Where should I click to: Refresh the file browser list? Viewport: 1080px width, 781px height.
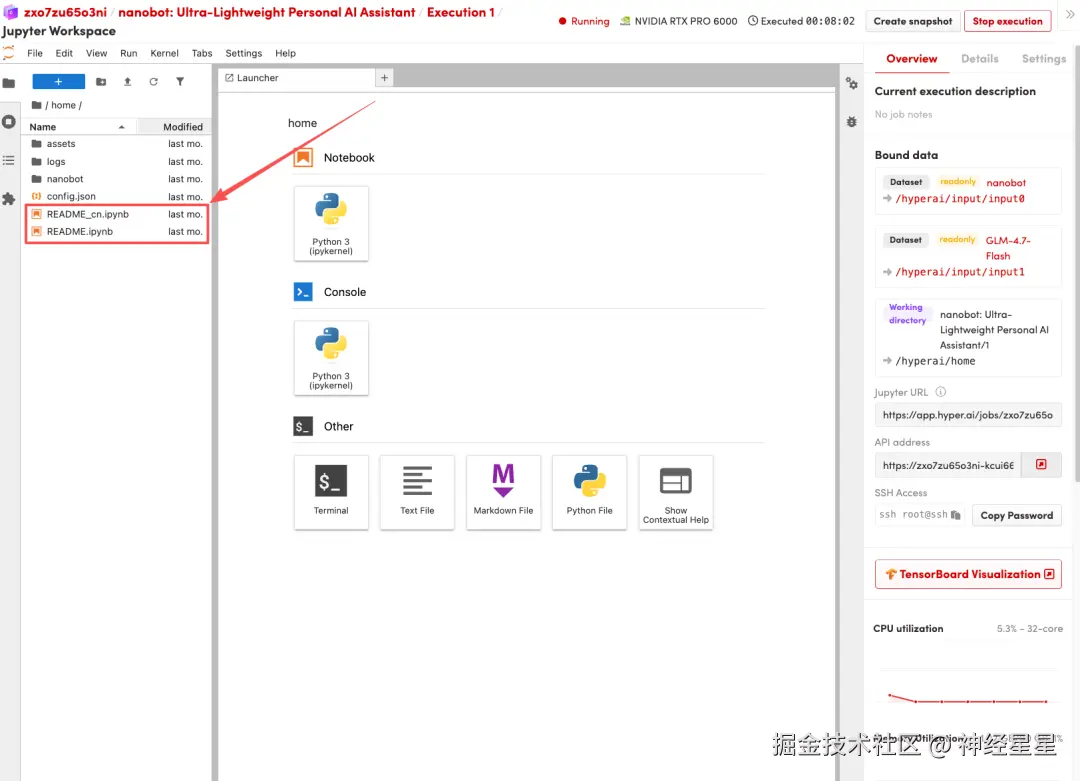tap(154, 81)
